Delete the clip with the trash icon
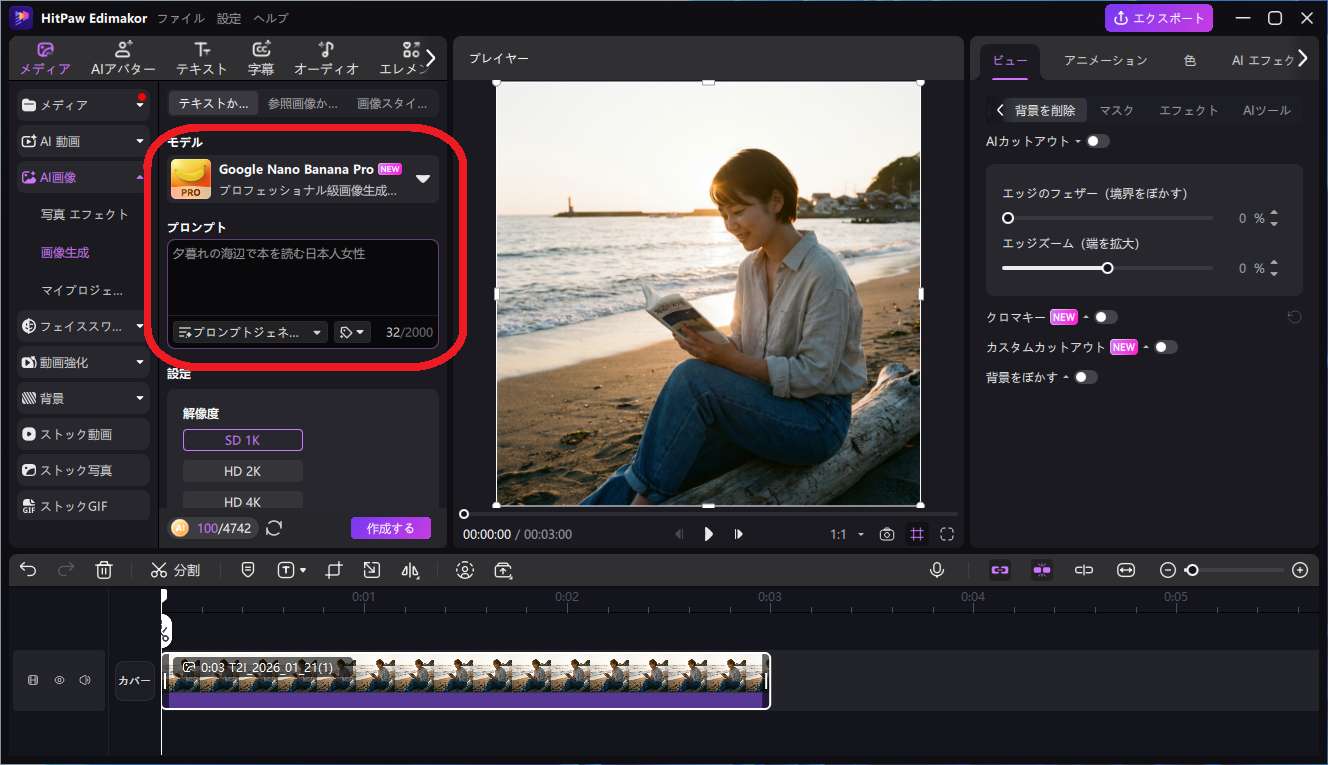 tap(103, 570)
